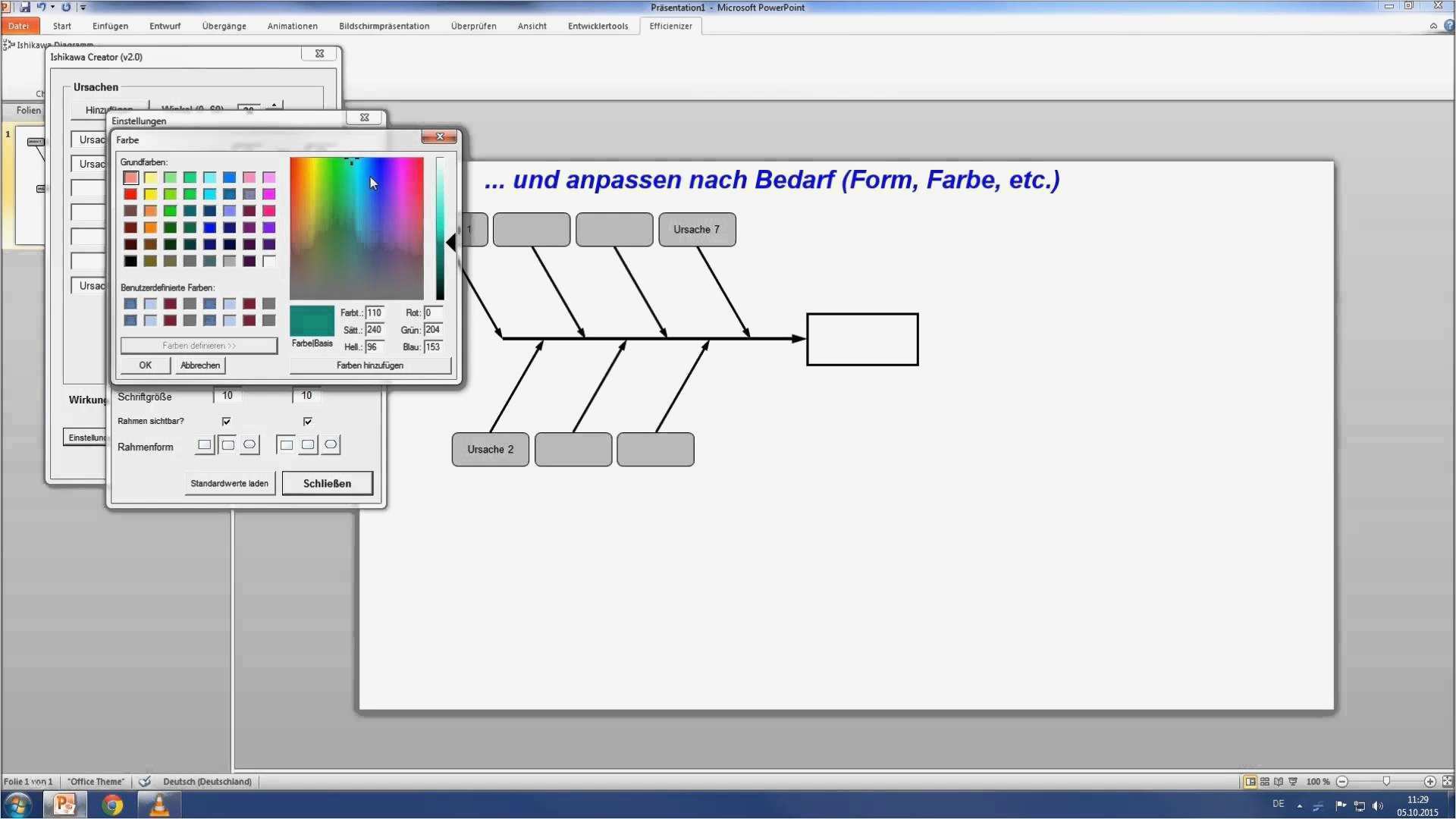Uncheck second Rahmen sichtbar checkbox
Viewport: 1456px width, 819px height.
tap(307, 421)
